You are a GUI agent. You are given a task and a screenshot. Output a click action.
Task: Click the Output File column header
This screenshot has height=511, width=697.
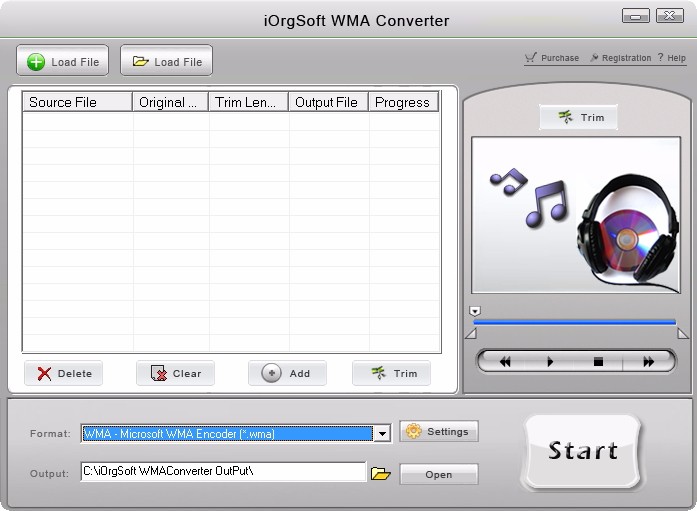[x=328, y=102]
